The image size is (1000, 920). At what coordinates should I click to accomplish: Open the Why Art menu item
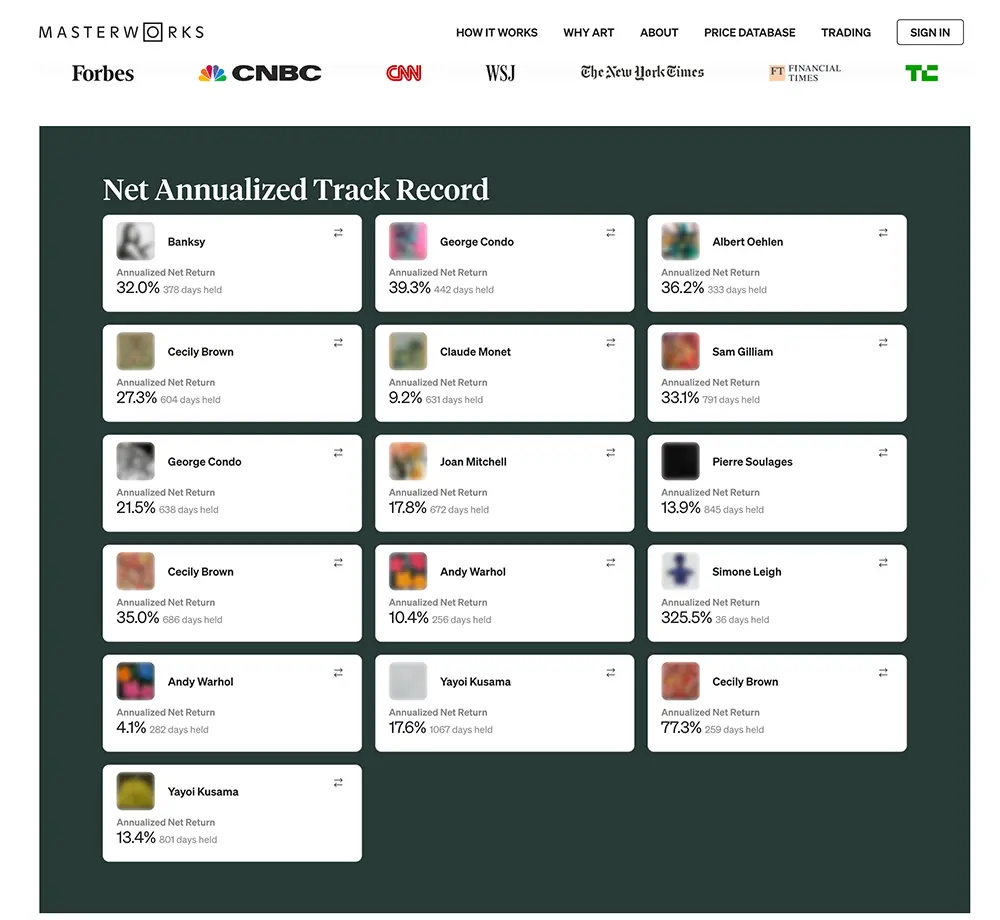click(x=588, y=33)
